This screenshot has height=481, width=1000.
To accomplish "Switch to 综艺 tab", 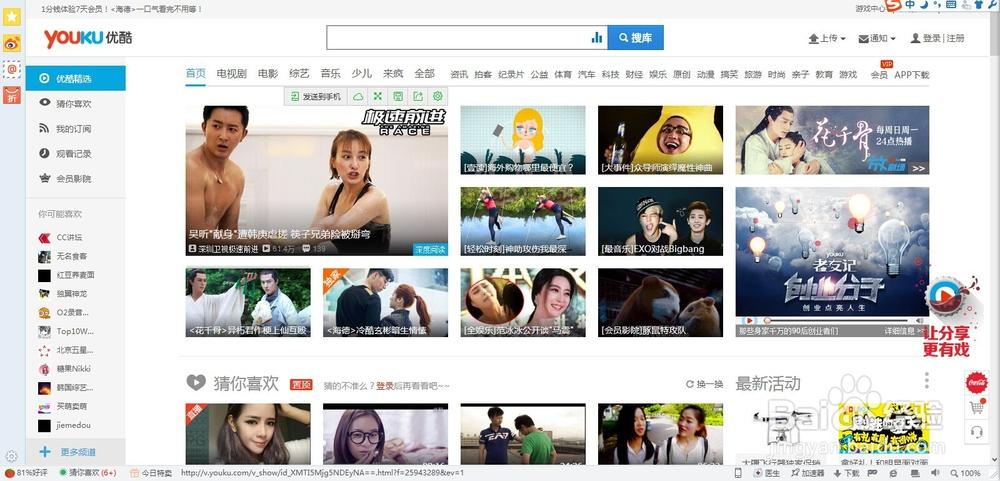I will tap(299, 73).
